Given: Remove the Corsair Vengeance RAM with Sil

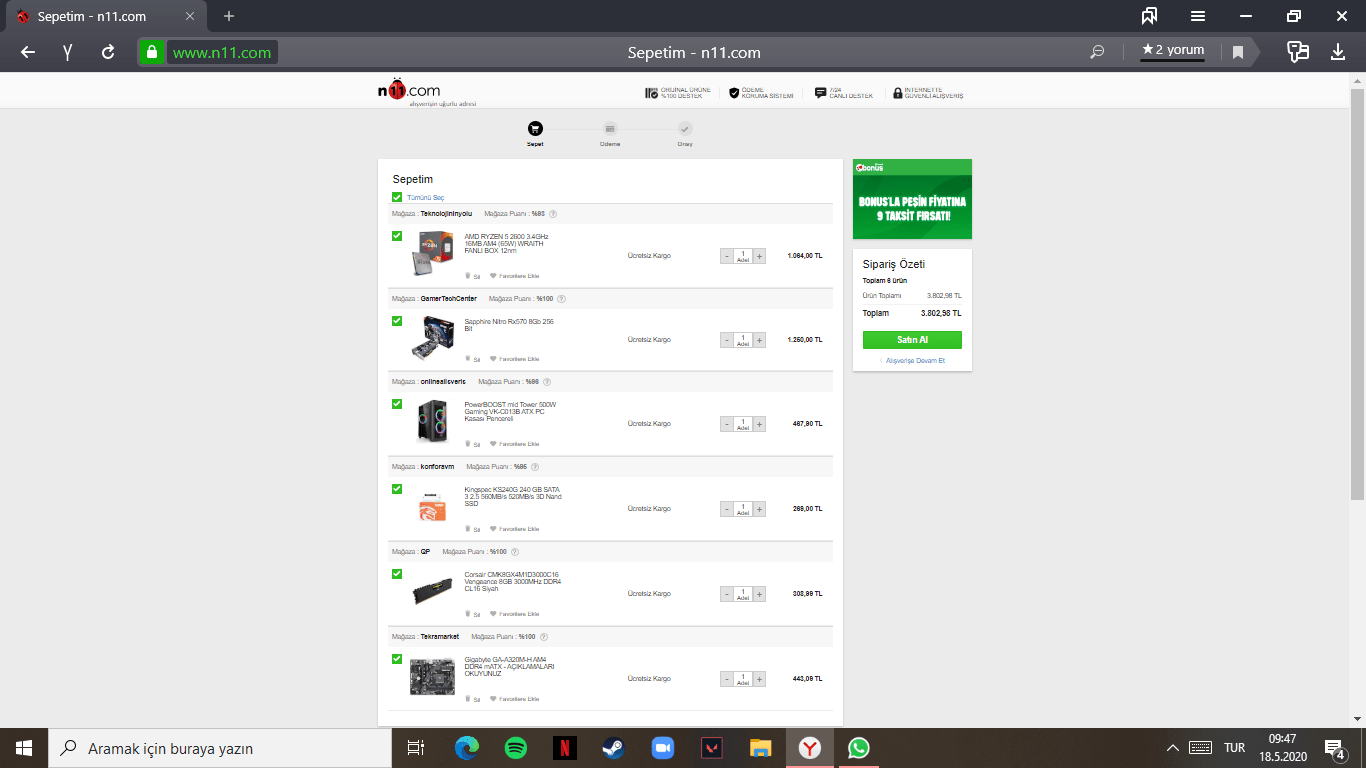Looking at the screenshot, I should (x=472, y=614).
